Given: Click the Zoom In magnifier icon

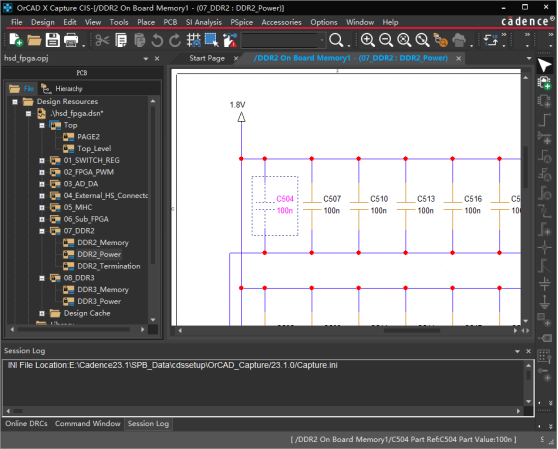Looking at the screenshot, I should (x=368, y=40).
